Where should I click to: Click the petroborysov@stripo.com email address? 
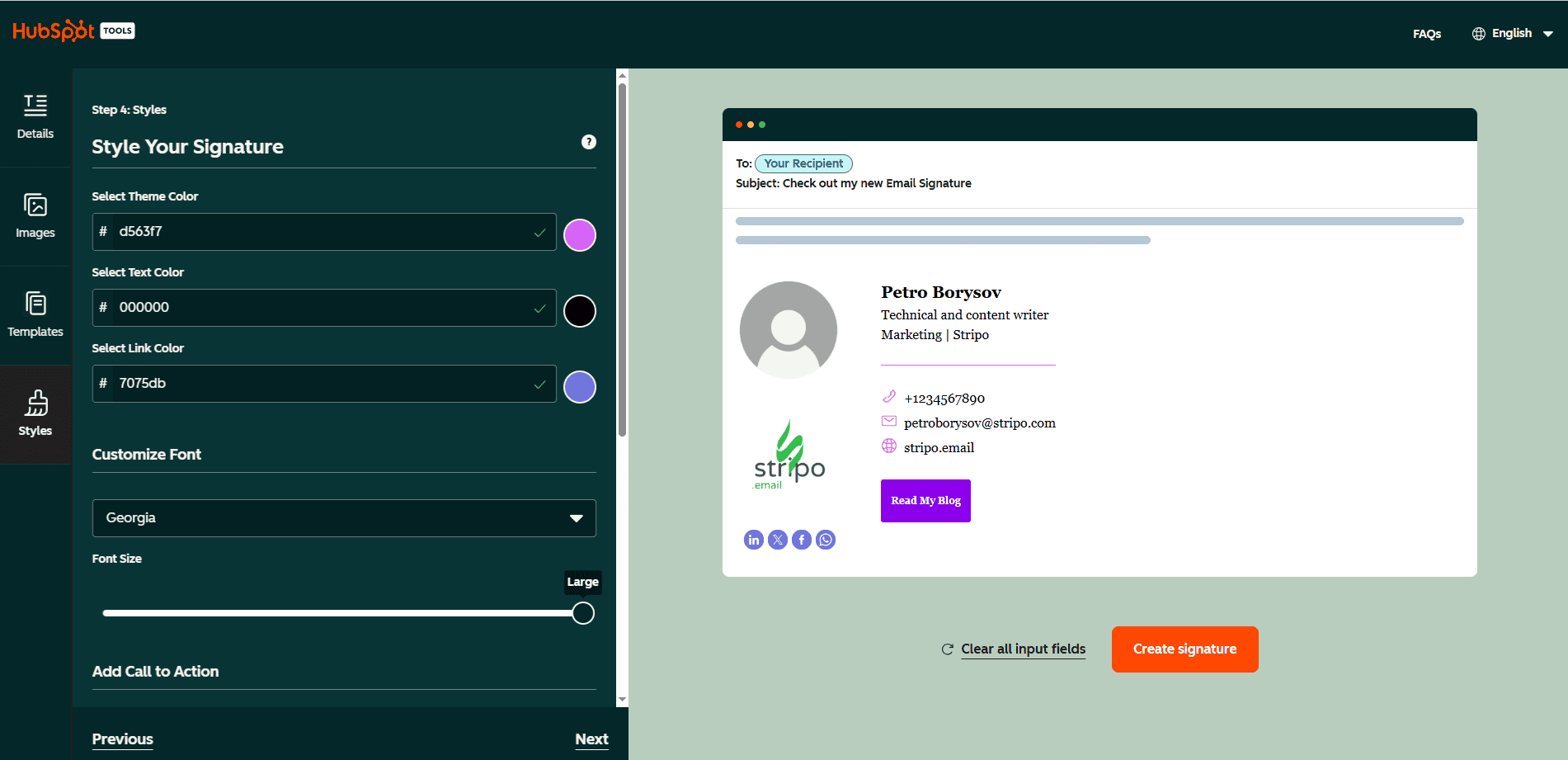(x=980, y=423)
